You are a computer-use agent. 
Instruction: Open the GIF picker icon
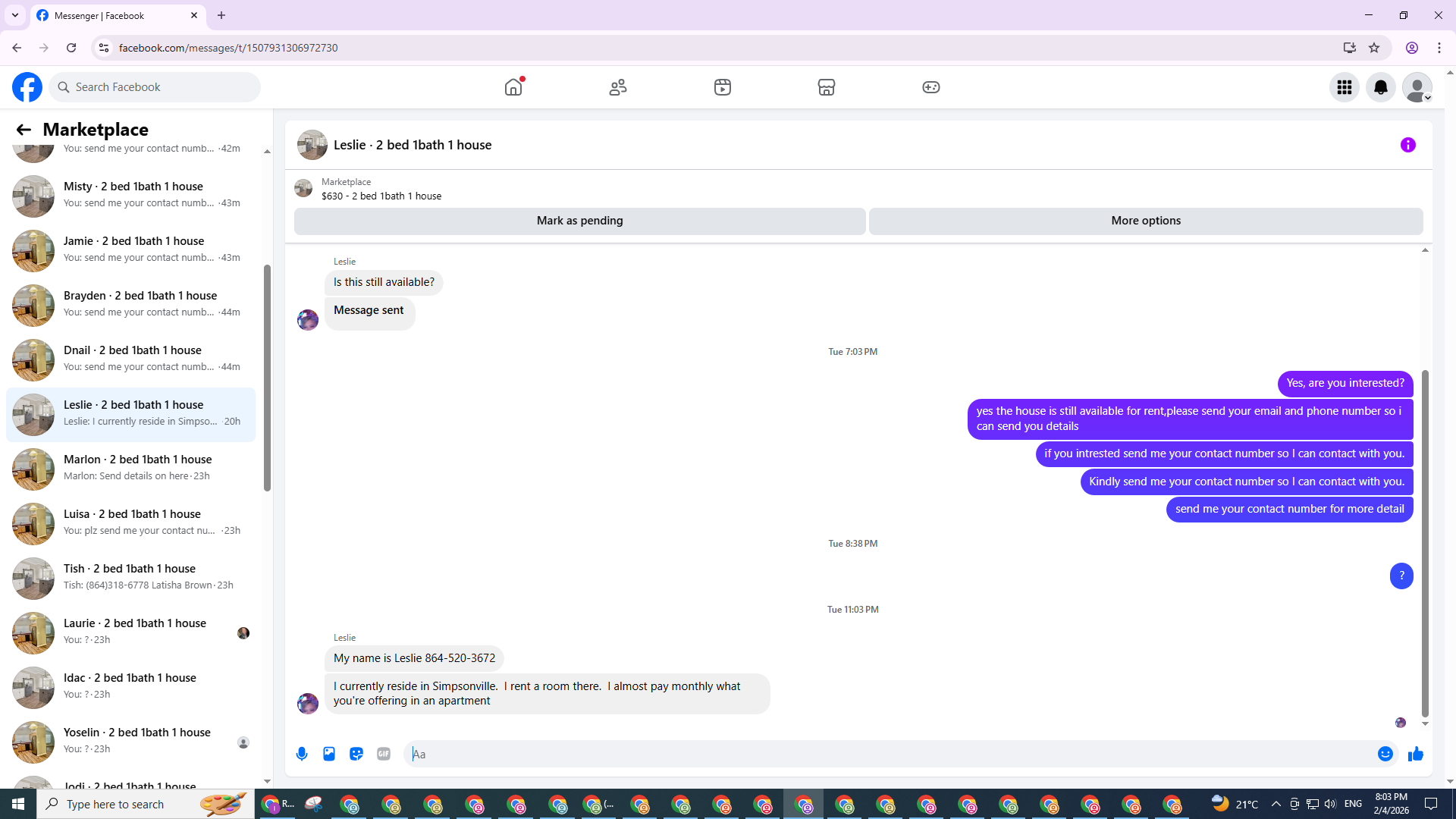click(384, 754)
